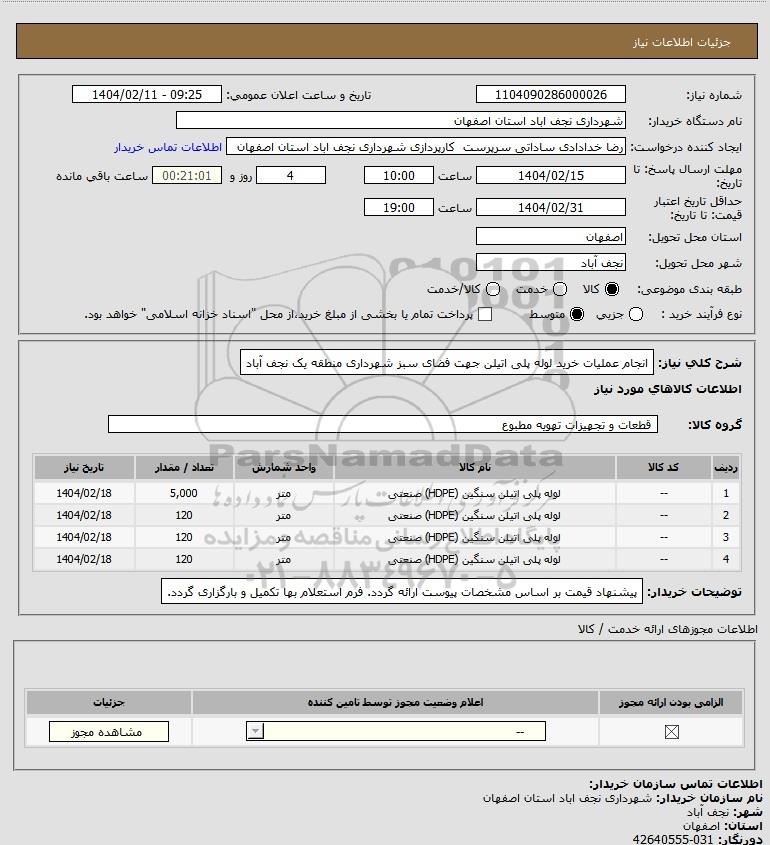Viewport: 770px width, 845px height.
Task: Click the announcement date field 1404/02/11 - 09:25
Action: pos(147,94)
